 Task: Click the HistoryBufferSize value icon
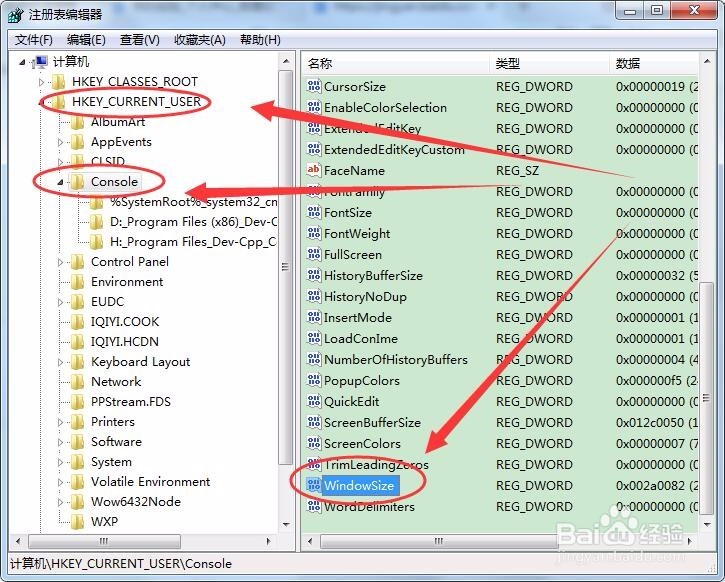(314, 276)
